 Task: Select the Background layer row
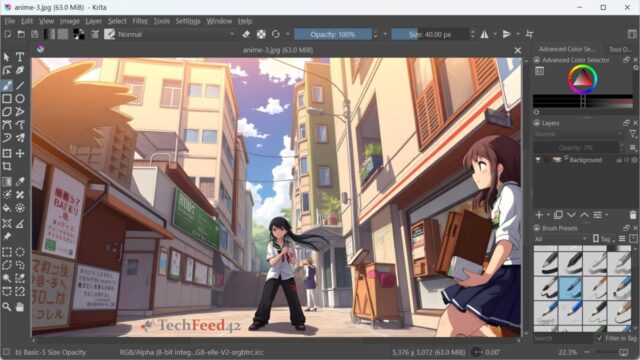coord(586,160)
